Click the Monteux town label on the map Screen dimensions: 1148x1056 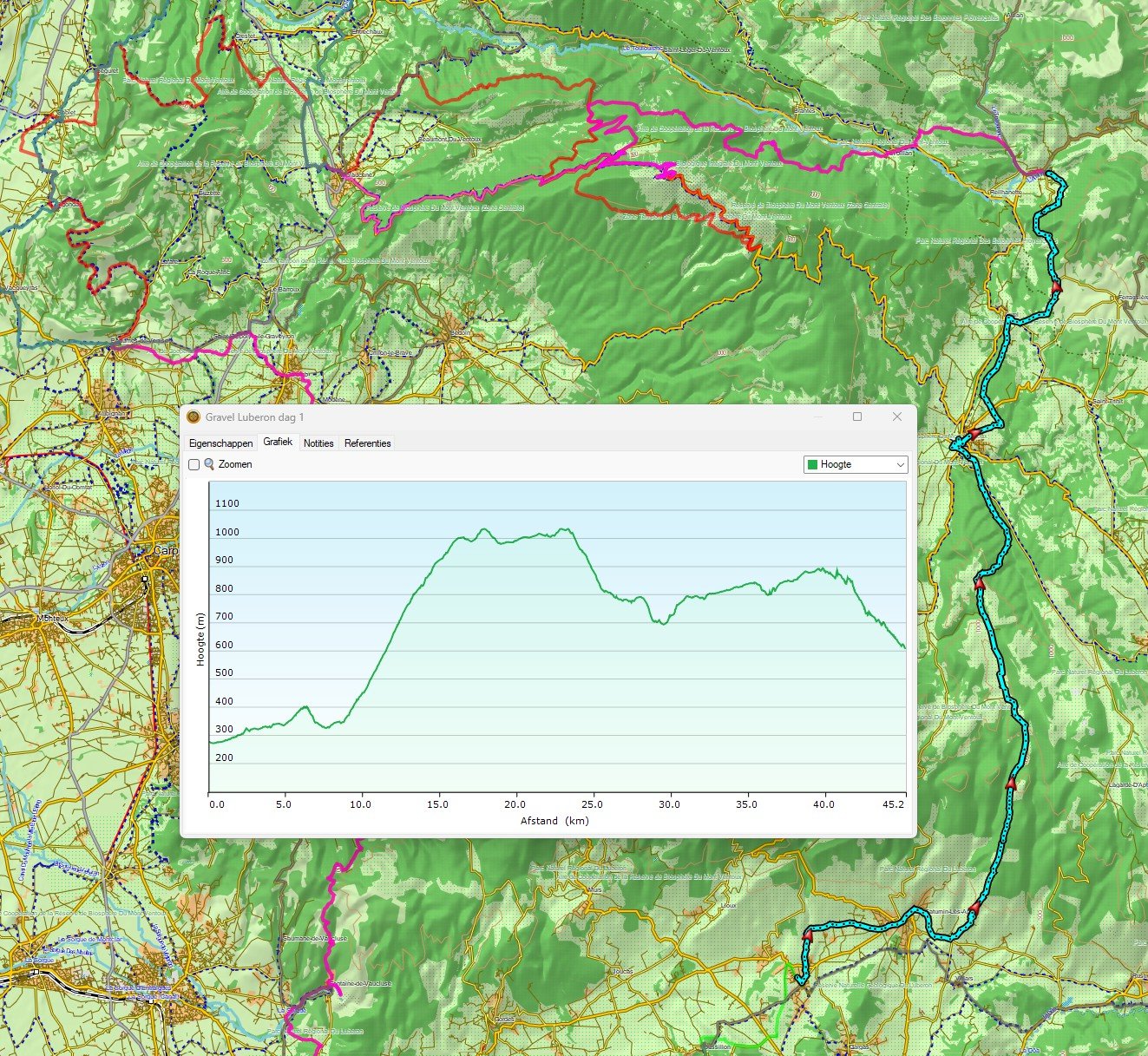[50, 618]
